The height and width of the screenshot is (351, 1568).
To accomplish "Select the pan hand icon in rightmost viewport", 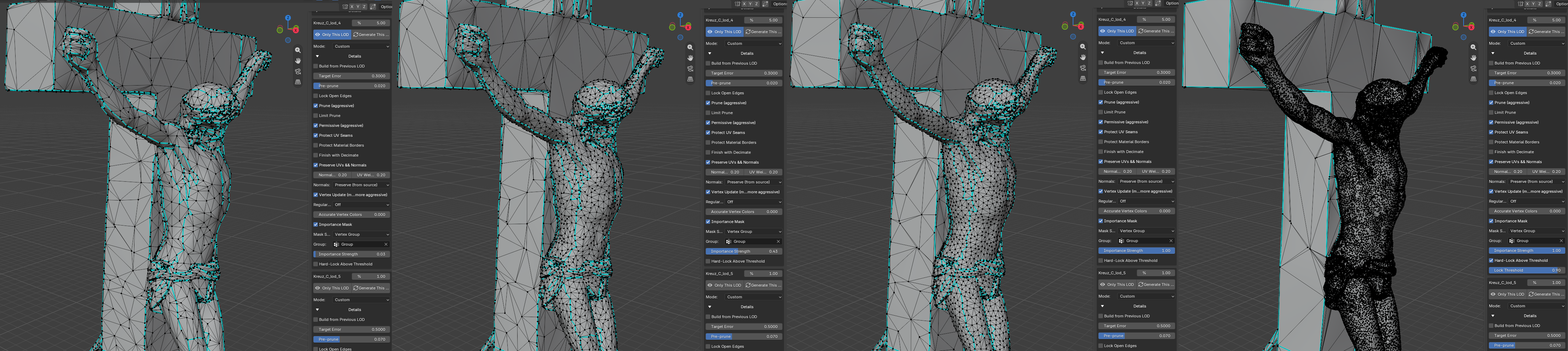I will pos(1473,58).
